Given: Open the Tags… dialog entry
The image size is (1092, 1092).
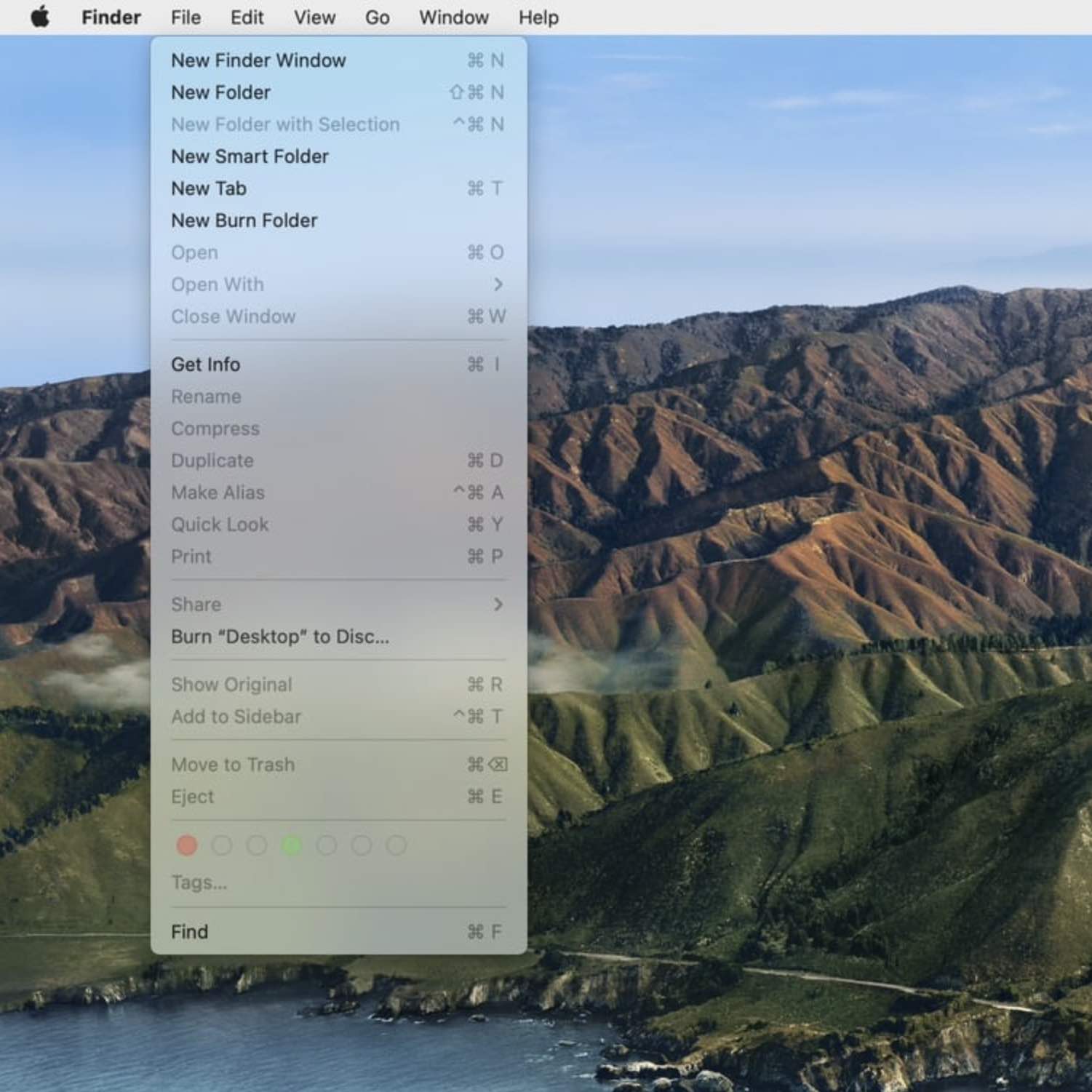Looking at the screenshot, I should (x=338, y=882).
